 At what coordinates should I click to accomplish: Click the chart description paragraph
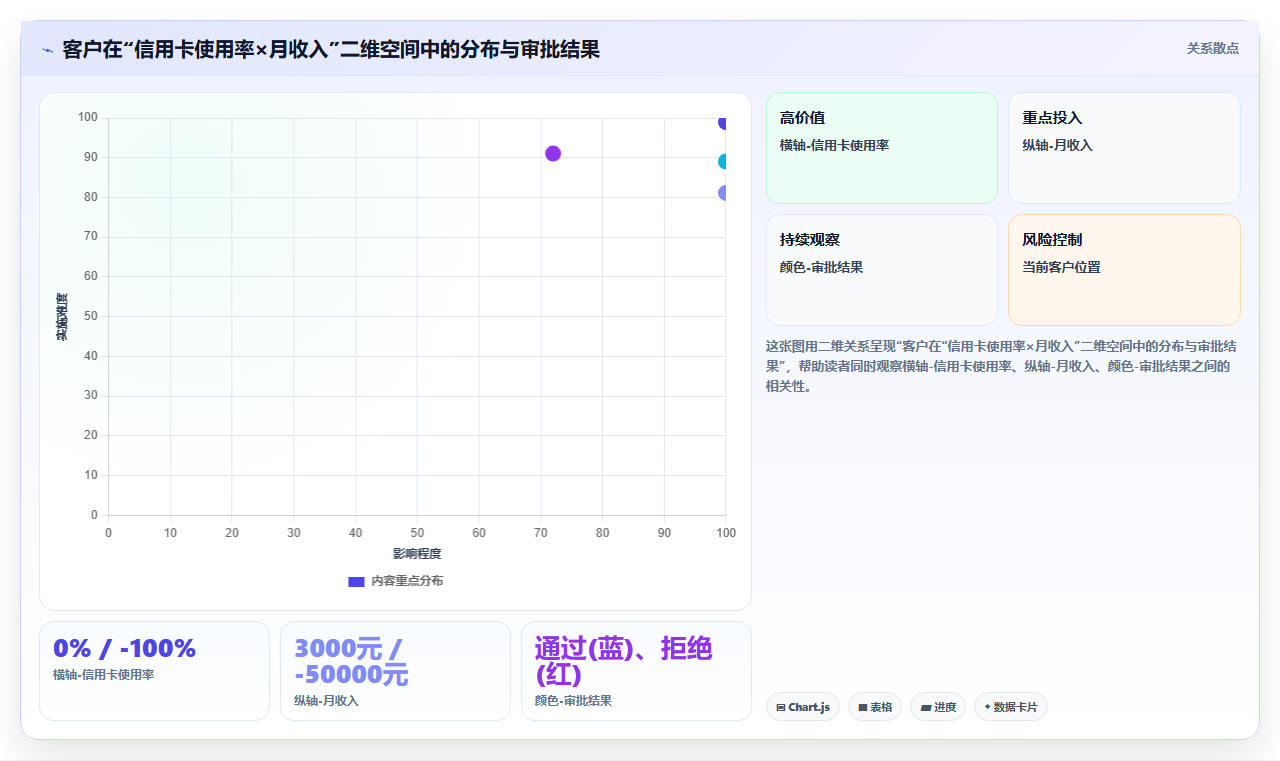1002,366
